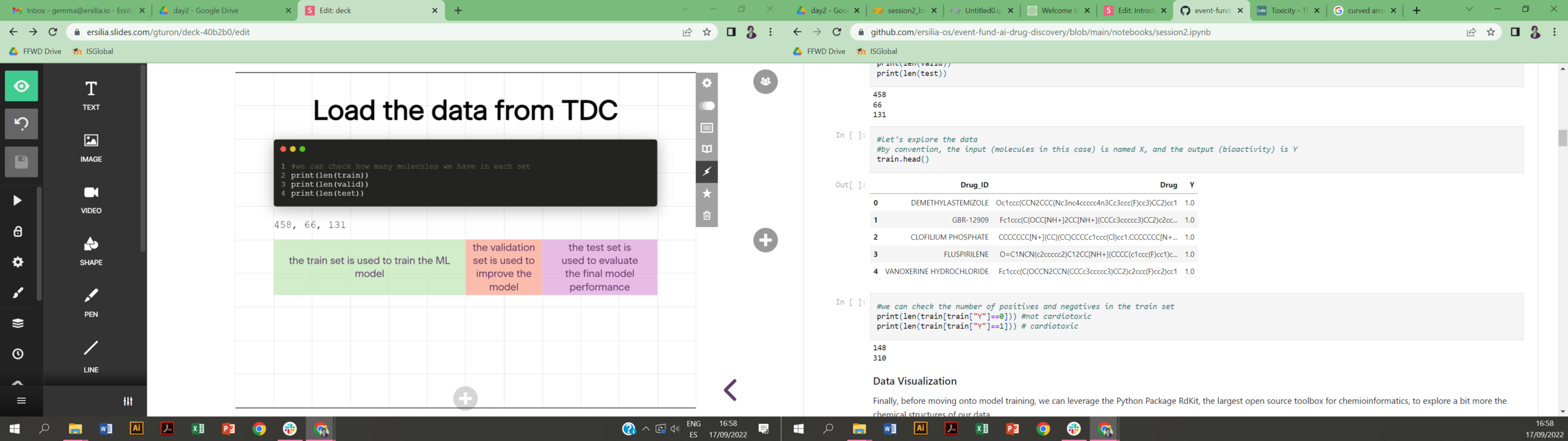Select the LINE tool
This screenshot has height=441, width=1568.
[91, 356]
